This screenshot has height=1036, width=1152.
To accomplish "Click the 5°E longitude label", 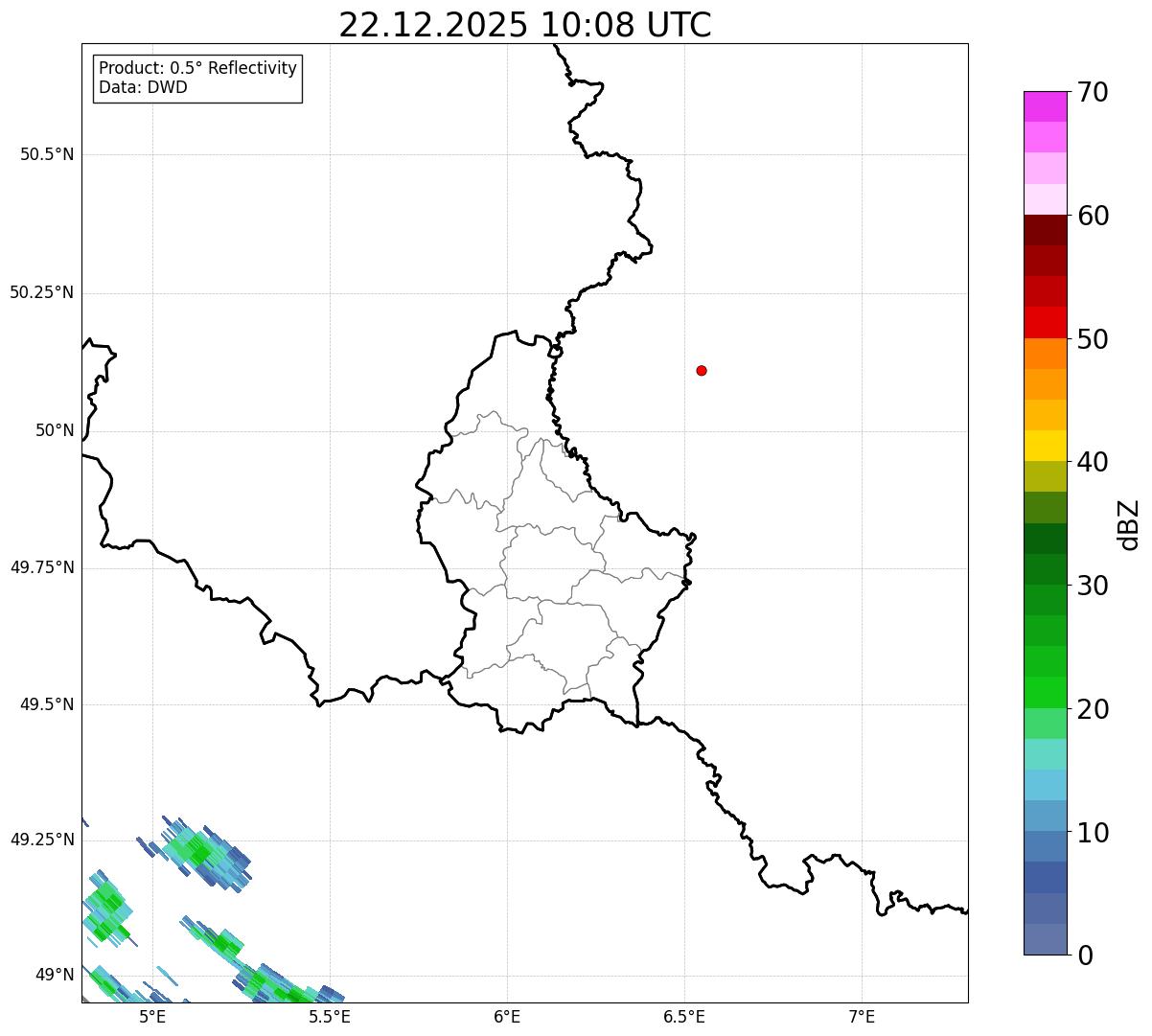I will tap(152, 1016).
